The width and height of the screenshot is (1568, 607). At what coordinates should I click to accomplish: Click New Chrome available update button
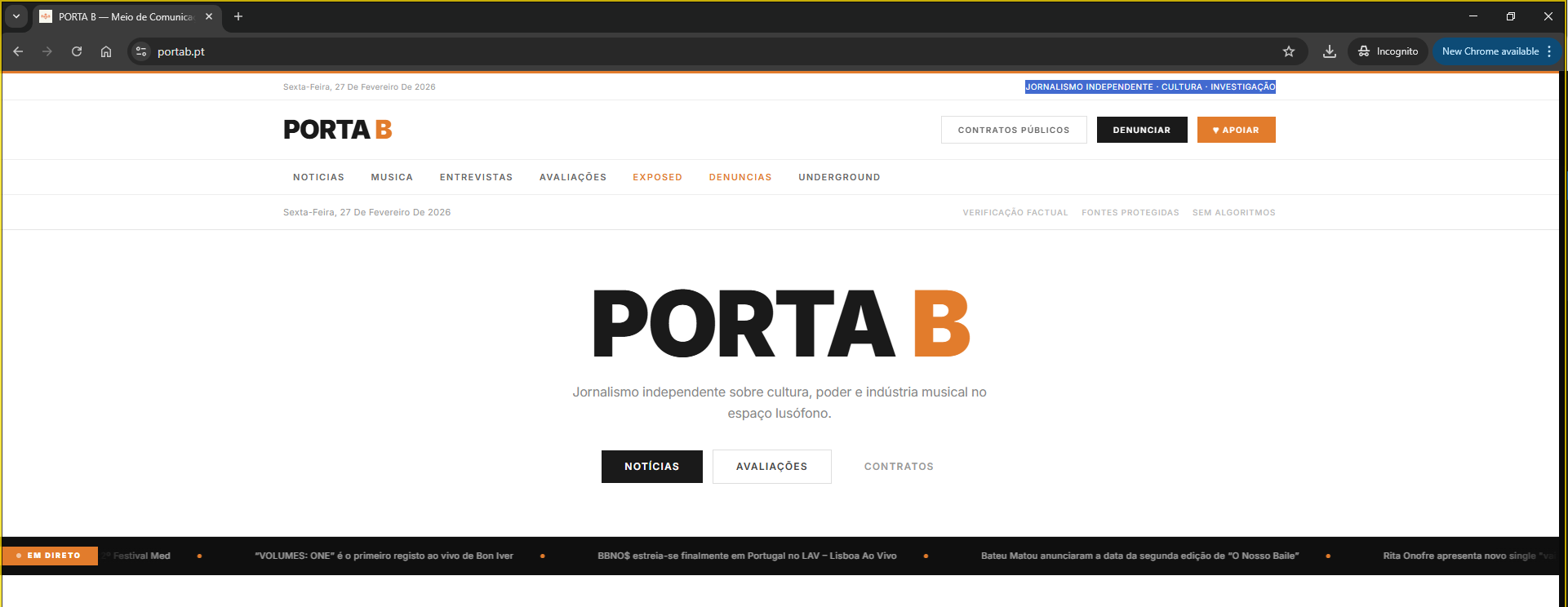(x=1490, y=51)
